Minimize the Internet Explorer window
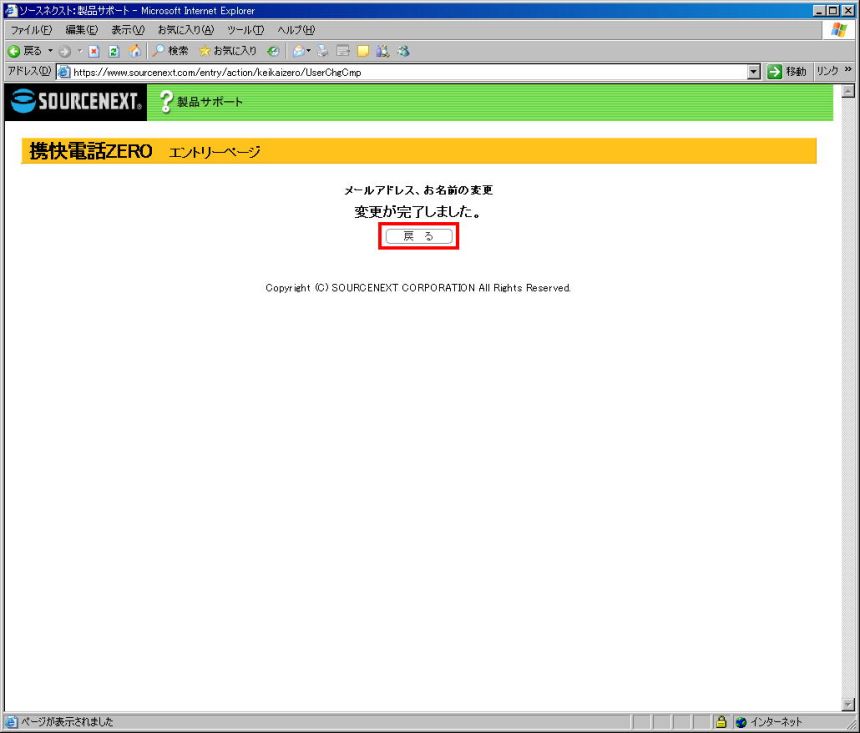The image size is (860, 733). point(819,10)
